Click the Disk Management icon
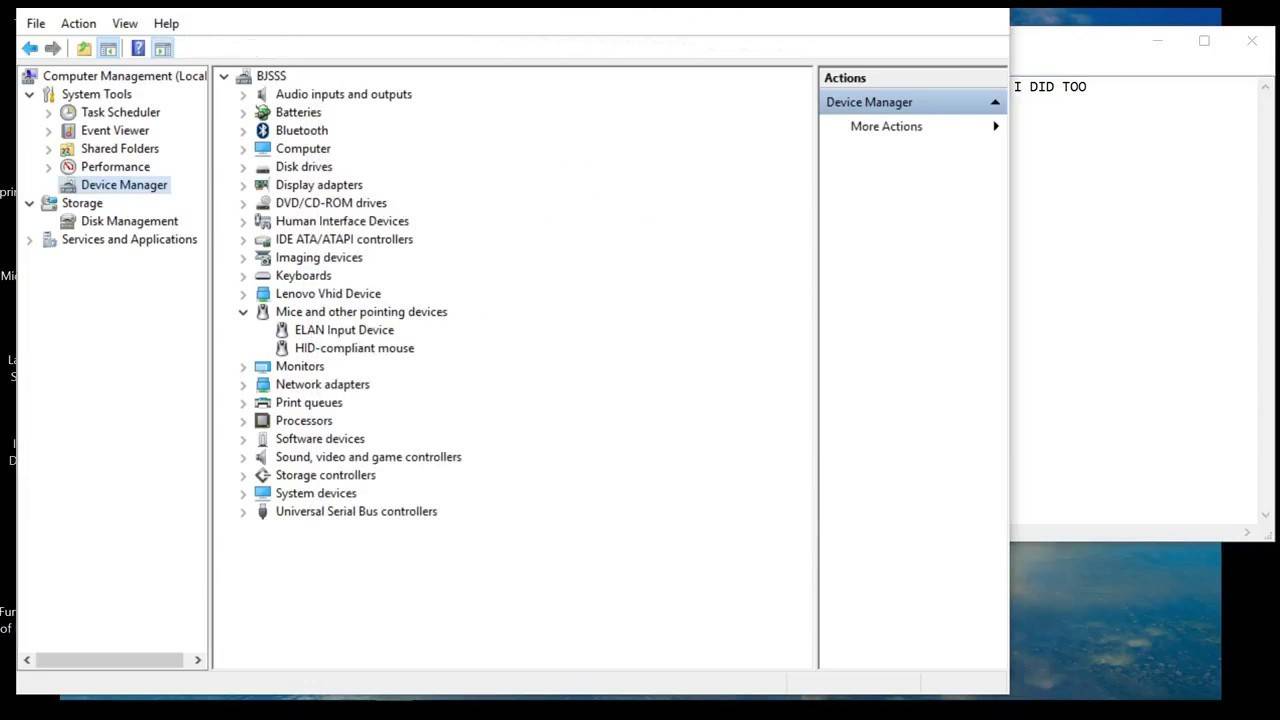Image resolution: width=1280 pixels, height=720 pixels. [68, 221]
